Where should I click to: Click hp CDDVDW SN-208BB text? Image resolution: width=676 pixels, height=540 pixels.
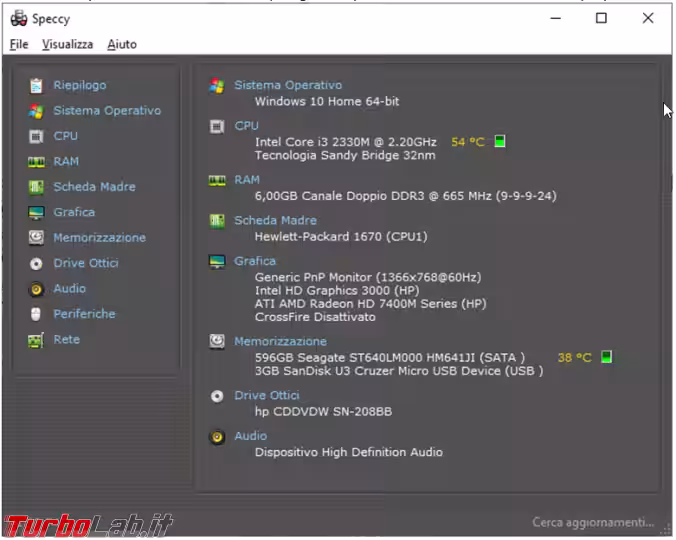click(323, 411)
